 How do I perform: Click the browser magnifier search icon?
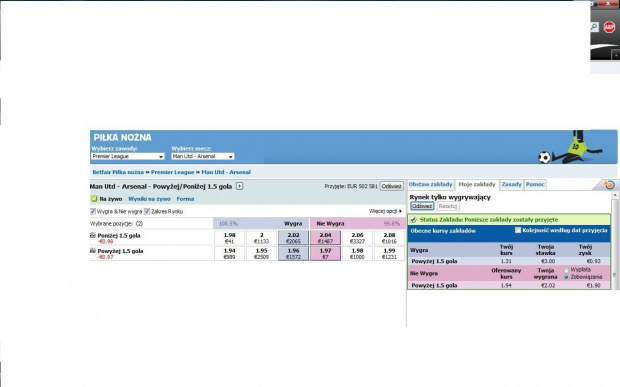pyautogui.click(x=594, y=27)
